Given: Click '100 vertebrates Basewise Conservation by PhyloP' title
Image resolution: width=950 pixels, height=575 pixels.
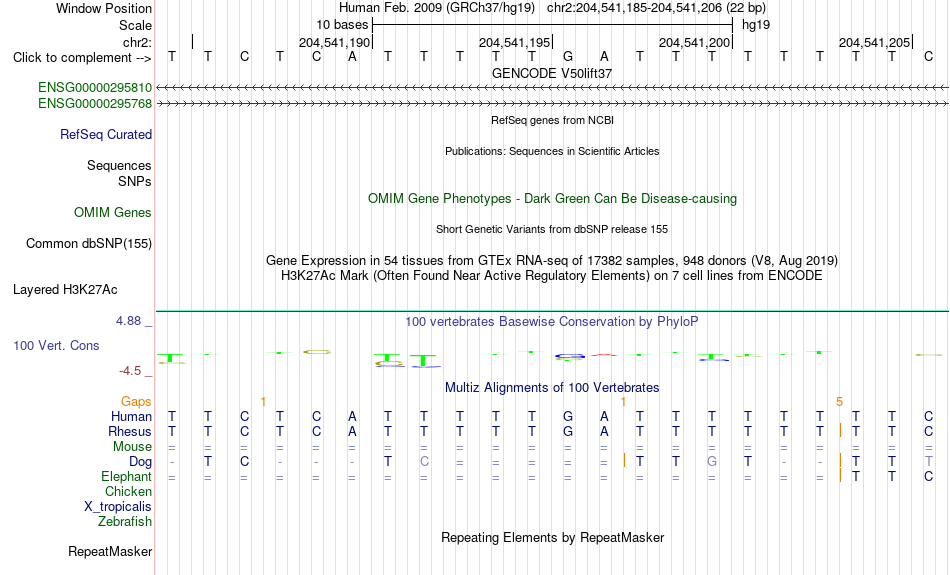Looking at the screenshot, I should (552, 322).
